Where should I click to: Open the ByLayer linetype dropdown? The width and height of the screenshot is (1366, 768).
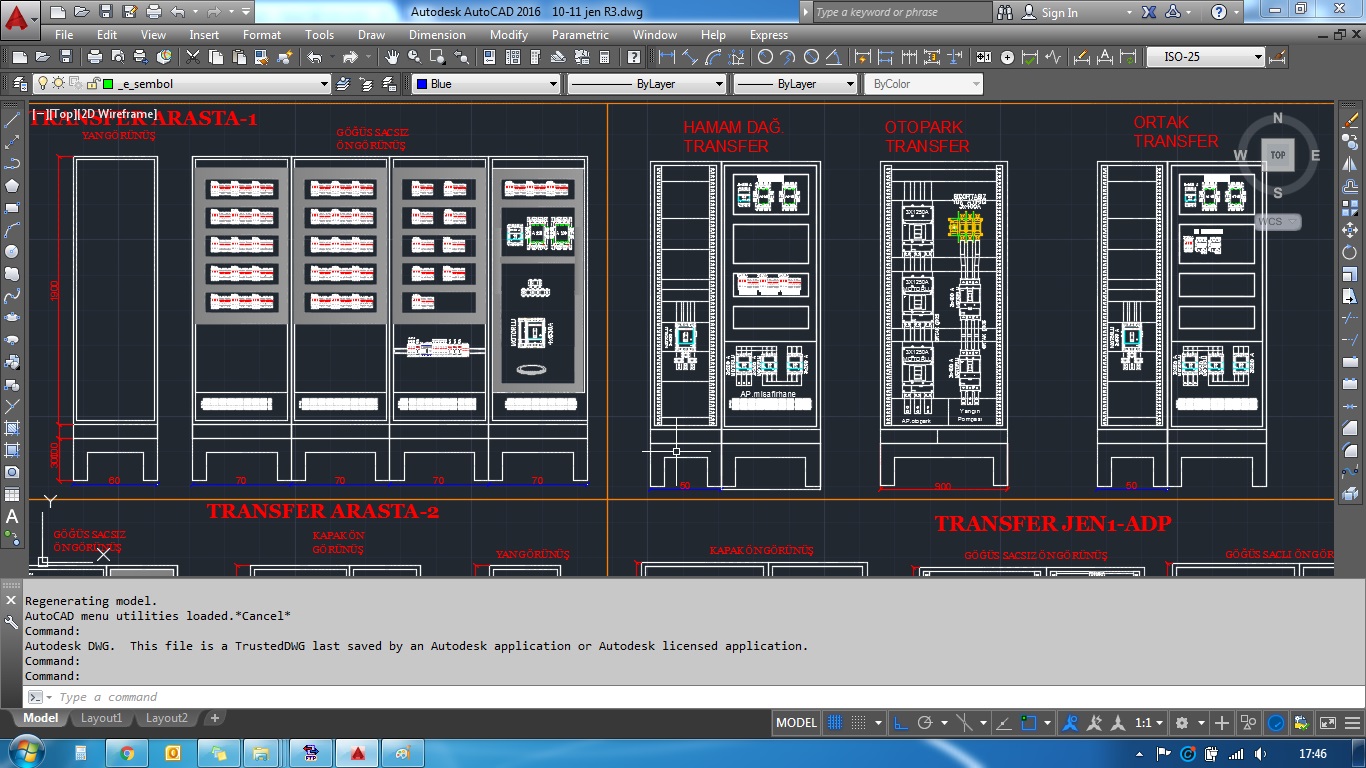646,84
